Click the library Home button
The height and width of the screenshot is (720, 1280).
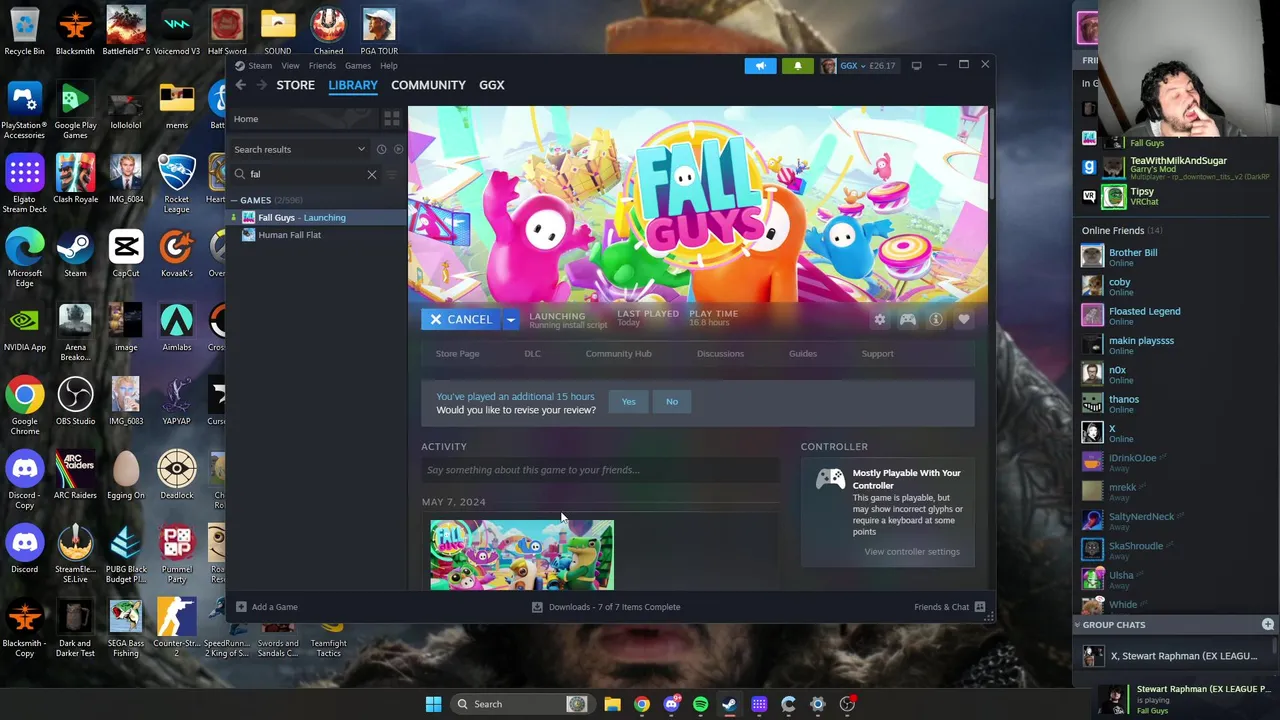[x=302, y=119]
